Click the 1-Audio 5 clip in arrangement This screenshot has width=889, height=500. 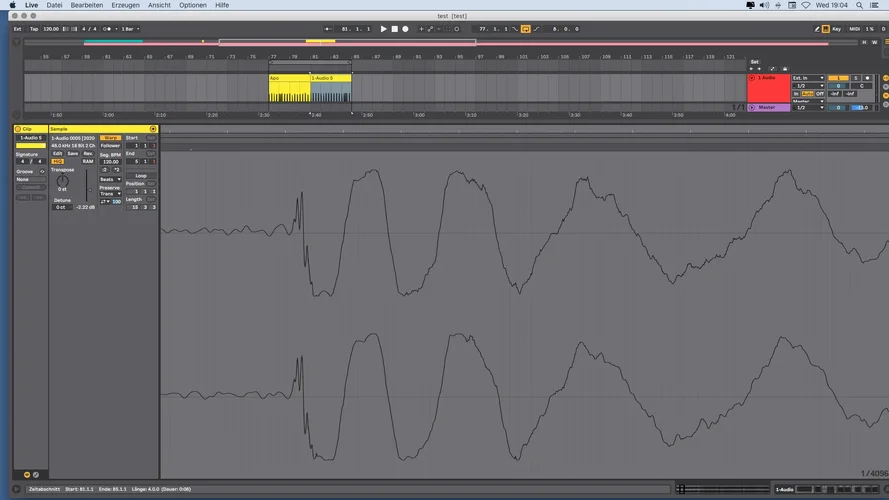coord(331,88)
